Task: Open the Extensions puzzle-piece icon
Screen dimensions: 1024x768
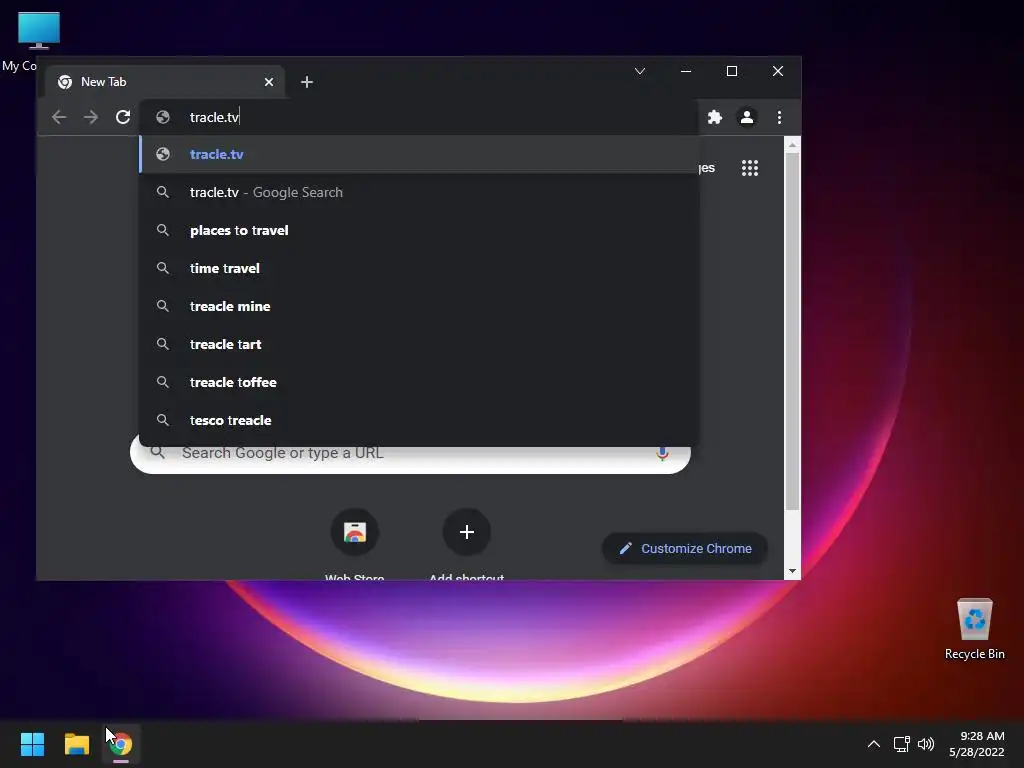Action: coord(715,117)
